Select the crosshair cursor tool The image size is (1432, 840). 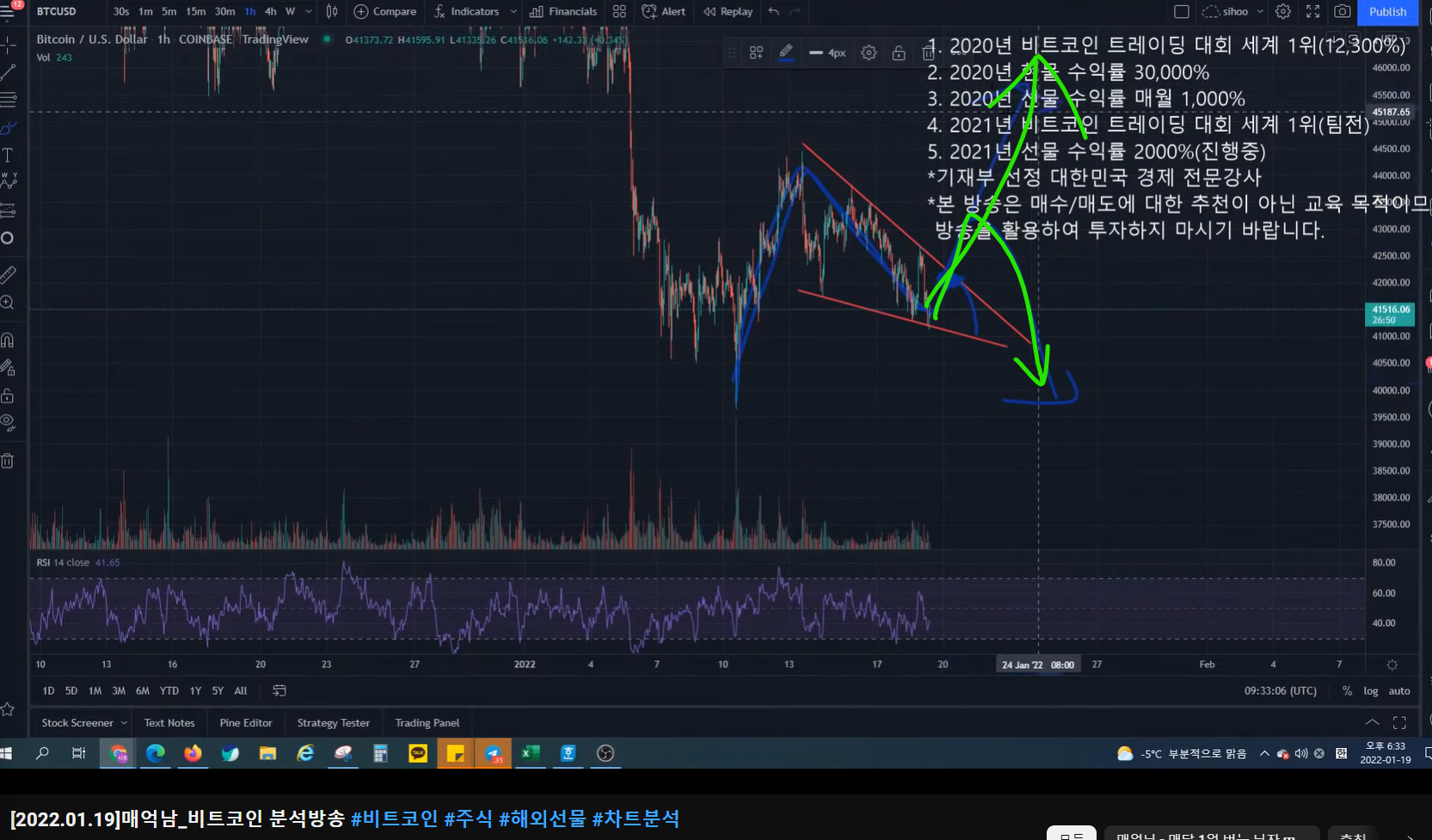(8, 44)
